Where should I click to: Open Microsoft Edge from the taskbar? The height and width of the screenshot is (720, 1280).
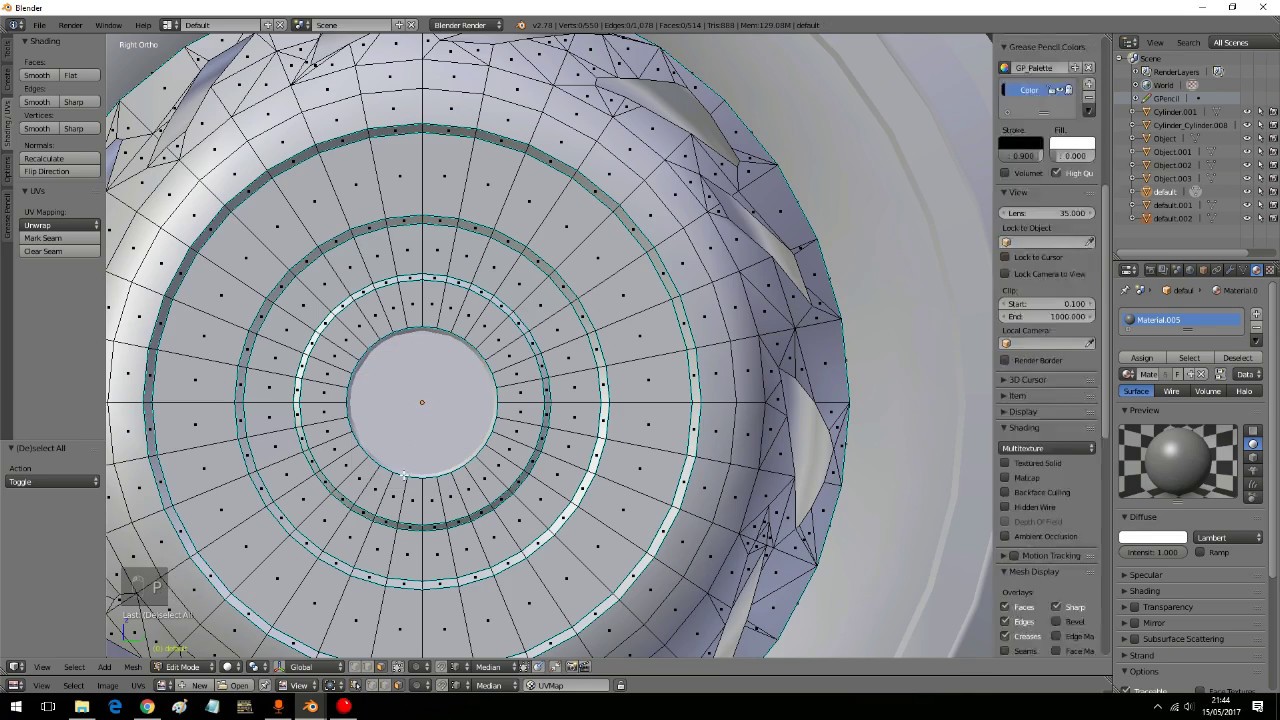click(115, 707)
